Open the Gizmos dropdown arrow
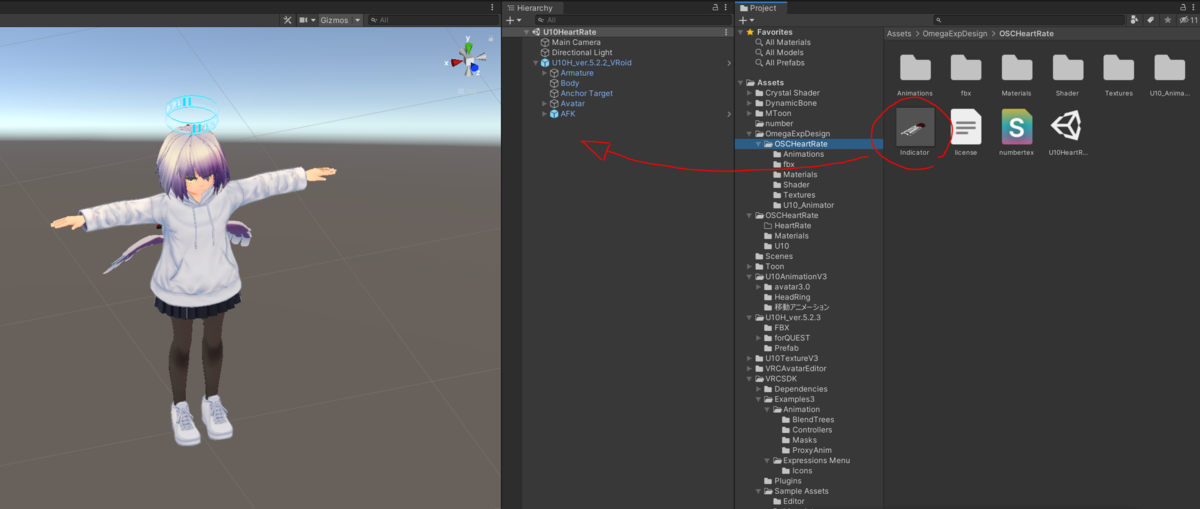The image size is (1200, 509). tap(358, 20)
